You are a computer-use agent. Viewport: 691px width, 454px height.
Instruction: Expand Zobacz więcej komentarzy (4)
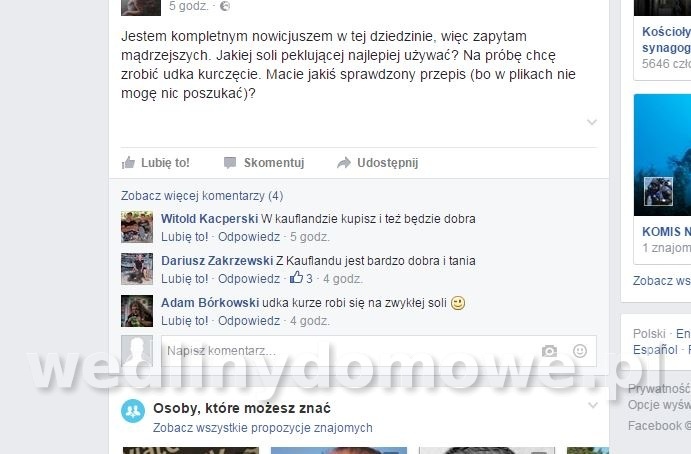[202, 196]
